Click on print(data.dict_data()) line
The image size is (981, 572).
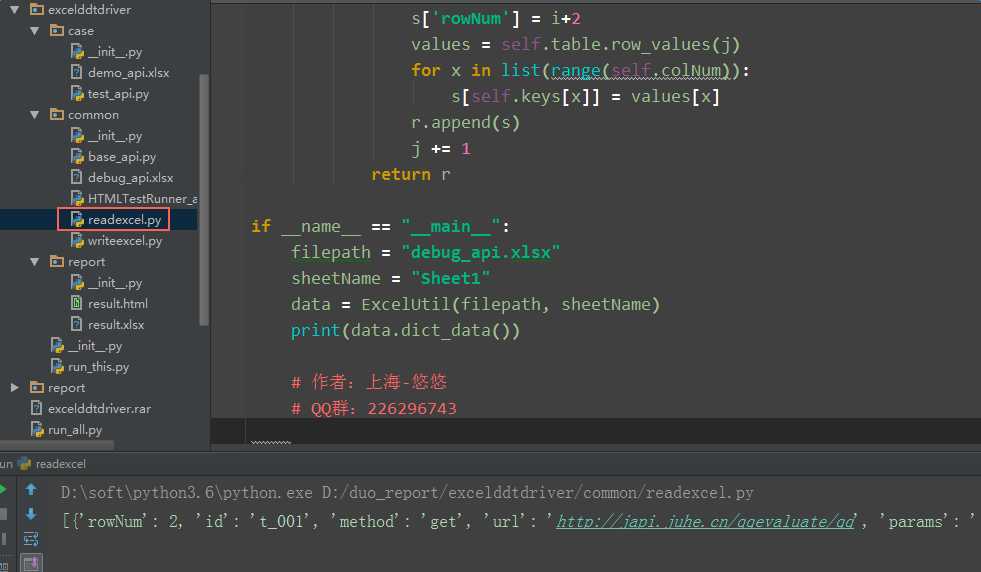pyautogui.click(x=405, y=330)
